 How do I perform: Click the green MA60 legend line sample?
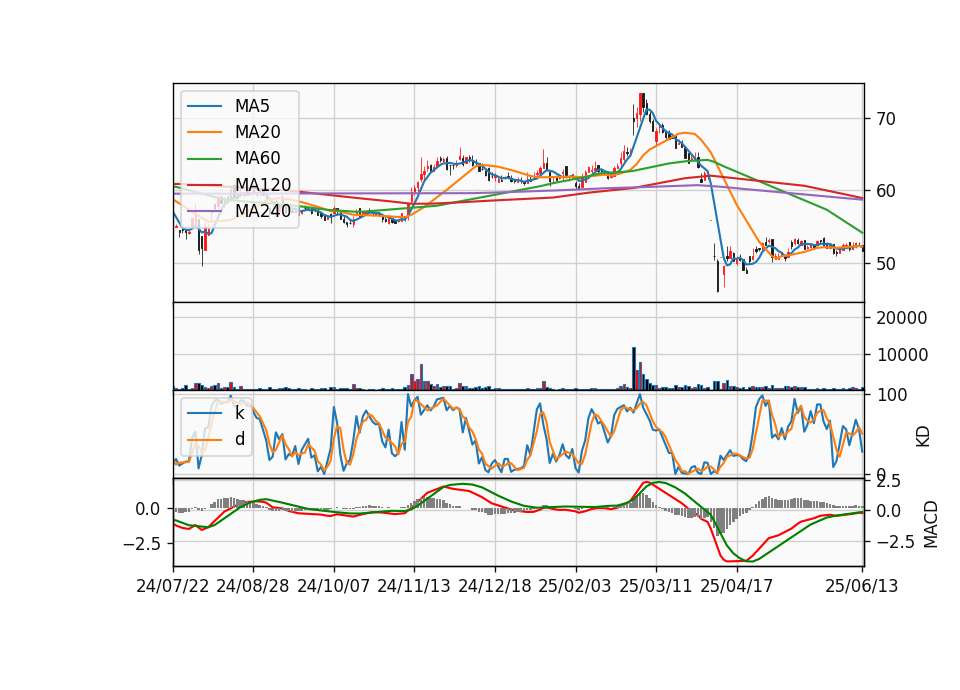(x=204, y=158)
